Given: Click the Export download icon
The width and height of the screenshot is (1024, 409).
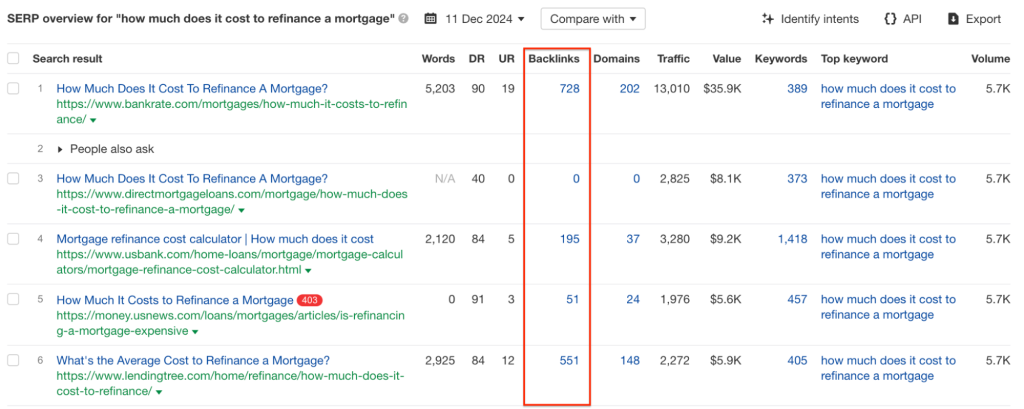Looking at the screenshot, I should [x=954, y=19].
